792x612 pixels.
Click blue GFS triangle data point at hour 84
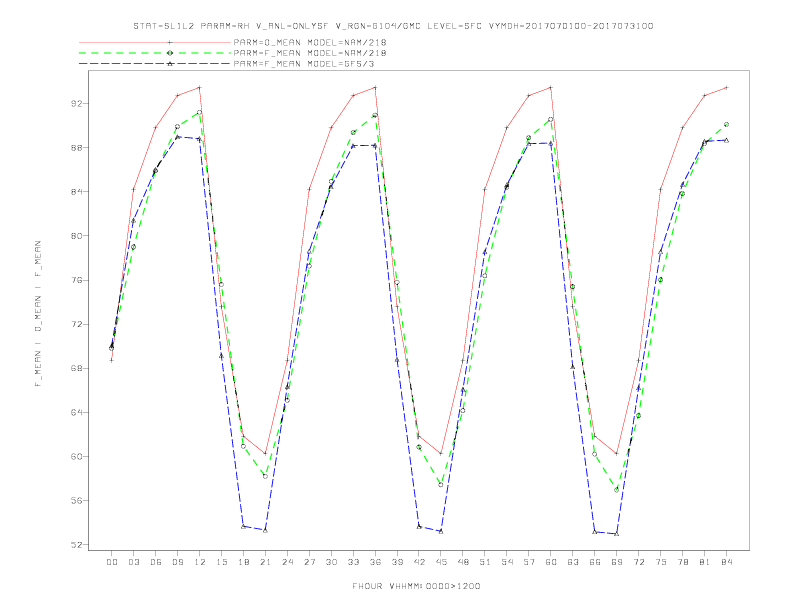click(726, 140)
